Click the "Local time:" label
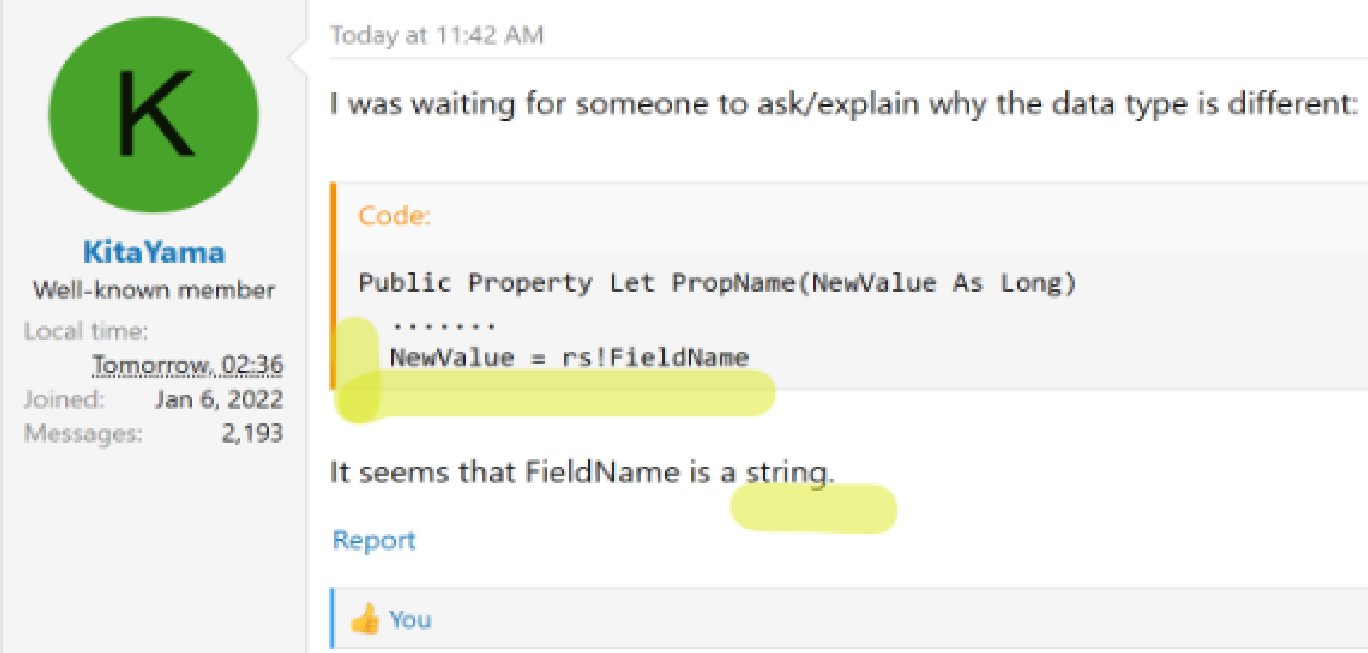Image resolution: width=1368 pixels, height=653 pixels. (86, 331)
